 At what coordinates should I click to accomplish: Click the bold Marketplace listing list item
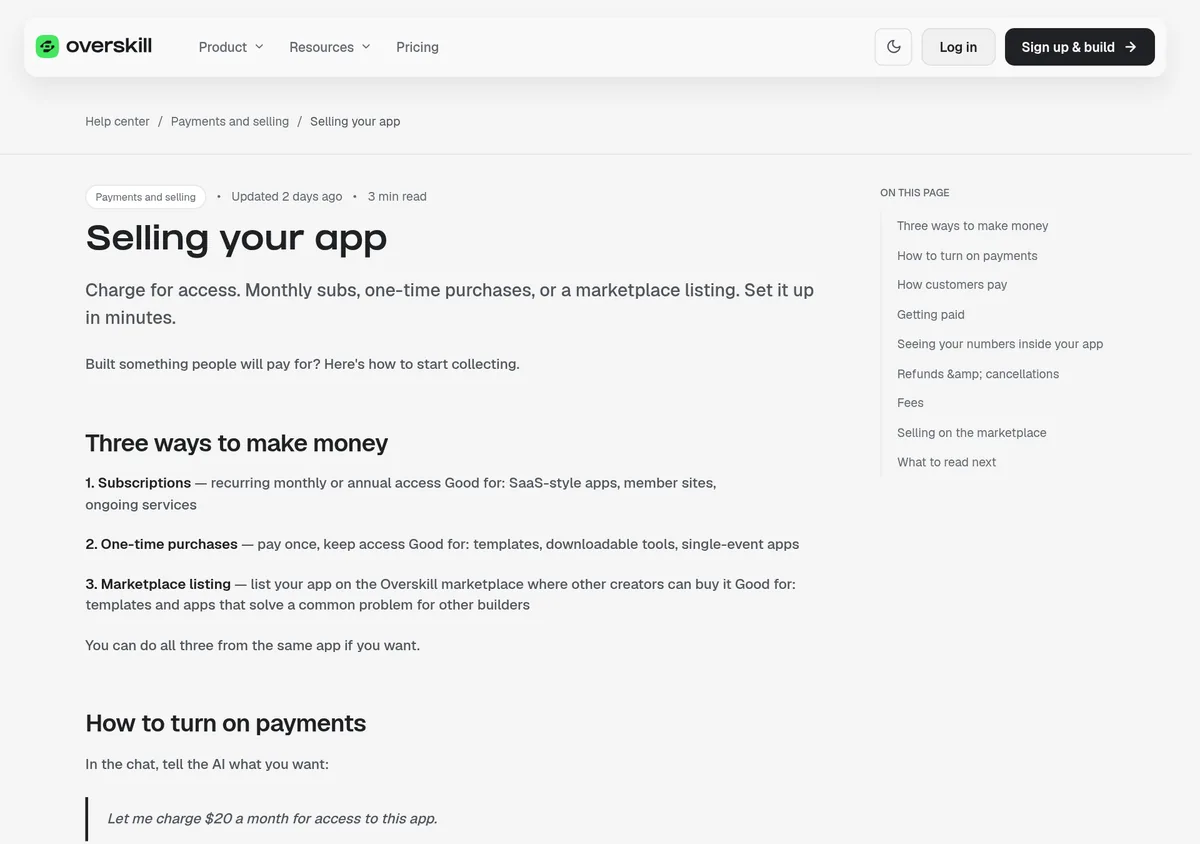pos(158,584)
